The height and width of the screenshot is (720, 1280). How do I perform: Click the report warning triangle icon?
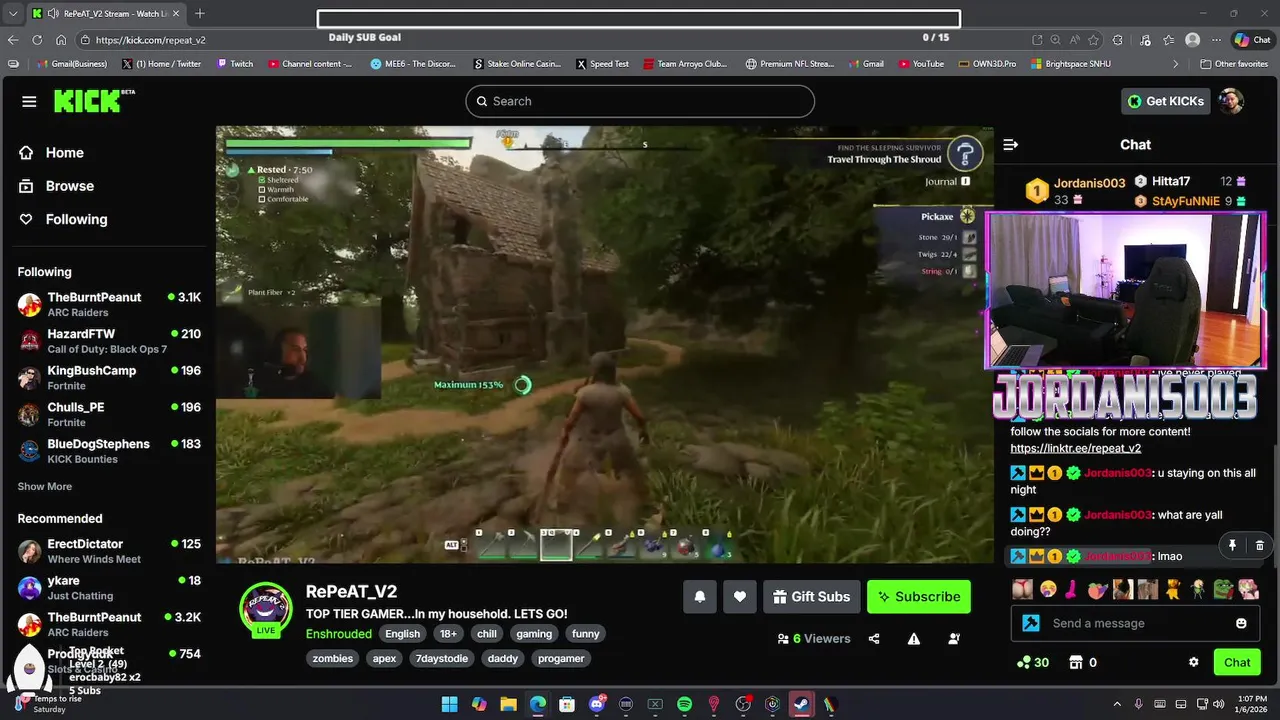(x=914, y=639)
